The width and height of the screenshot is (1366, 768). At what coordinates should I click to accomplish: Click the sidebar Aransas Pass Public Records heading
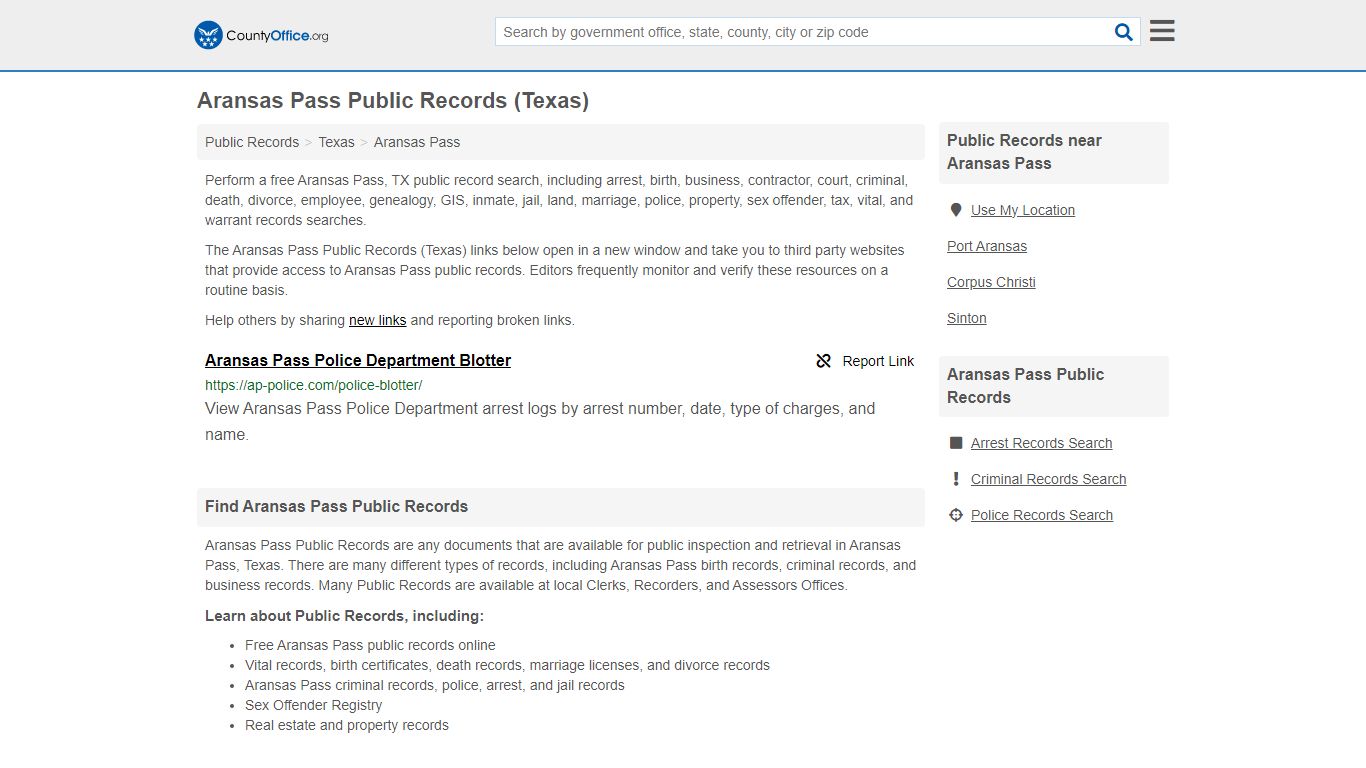(1025, 386)
